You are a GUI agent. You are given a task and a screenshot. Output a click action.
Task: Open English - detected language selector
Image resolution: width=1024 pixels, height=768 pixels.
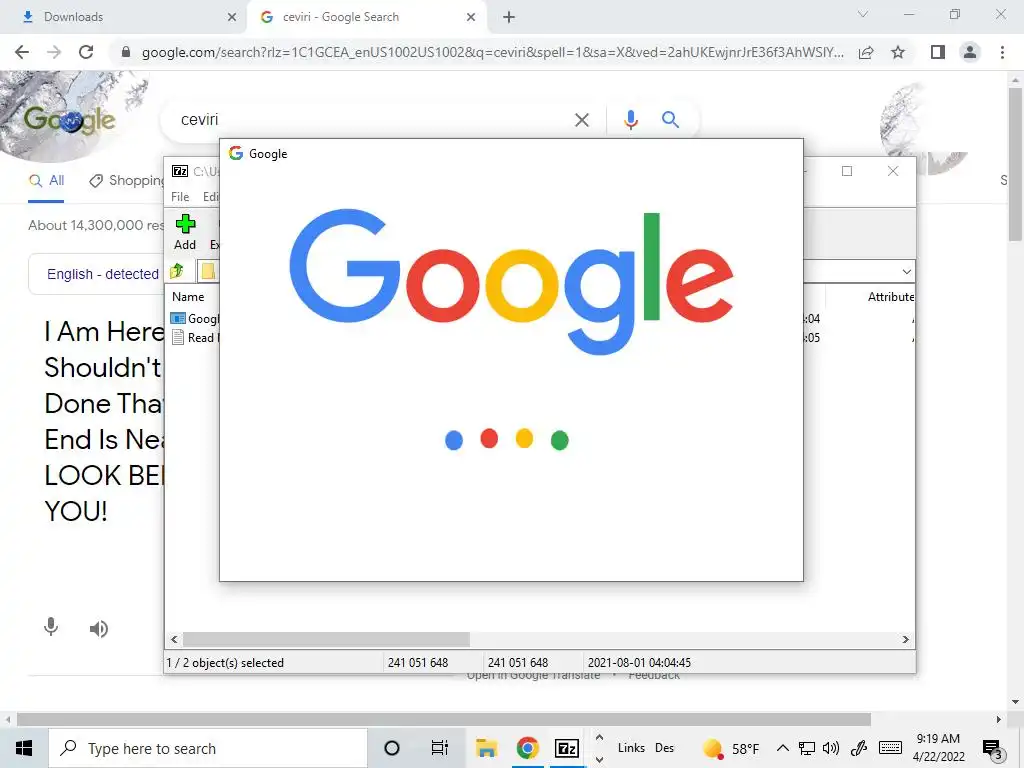103,274
